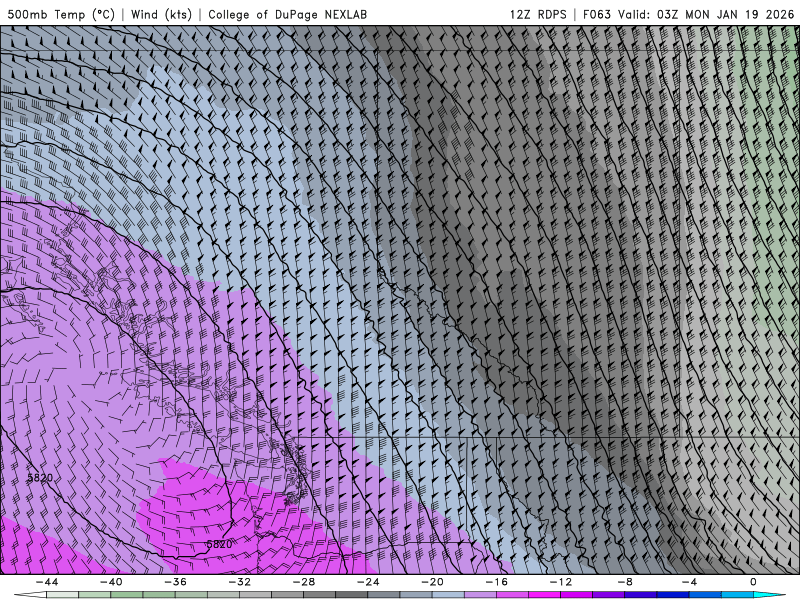This screenshot has height=600, width=800.
Task: Click the "12Z RDPS" model run label
Action: click(538, 14)
